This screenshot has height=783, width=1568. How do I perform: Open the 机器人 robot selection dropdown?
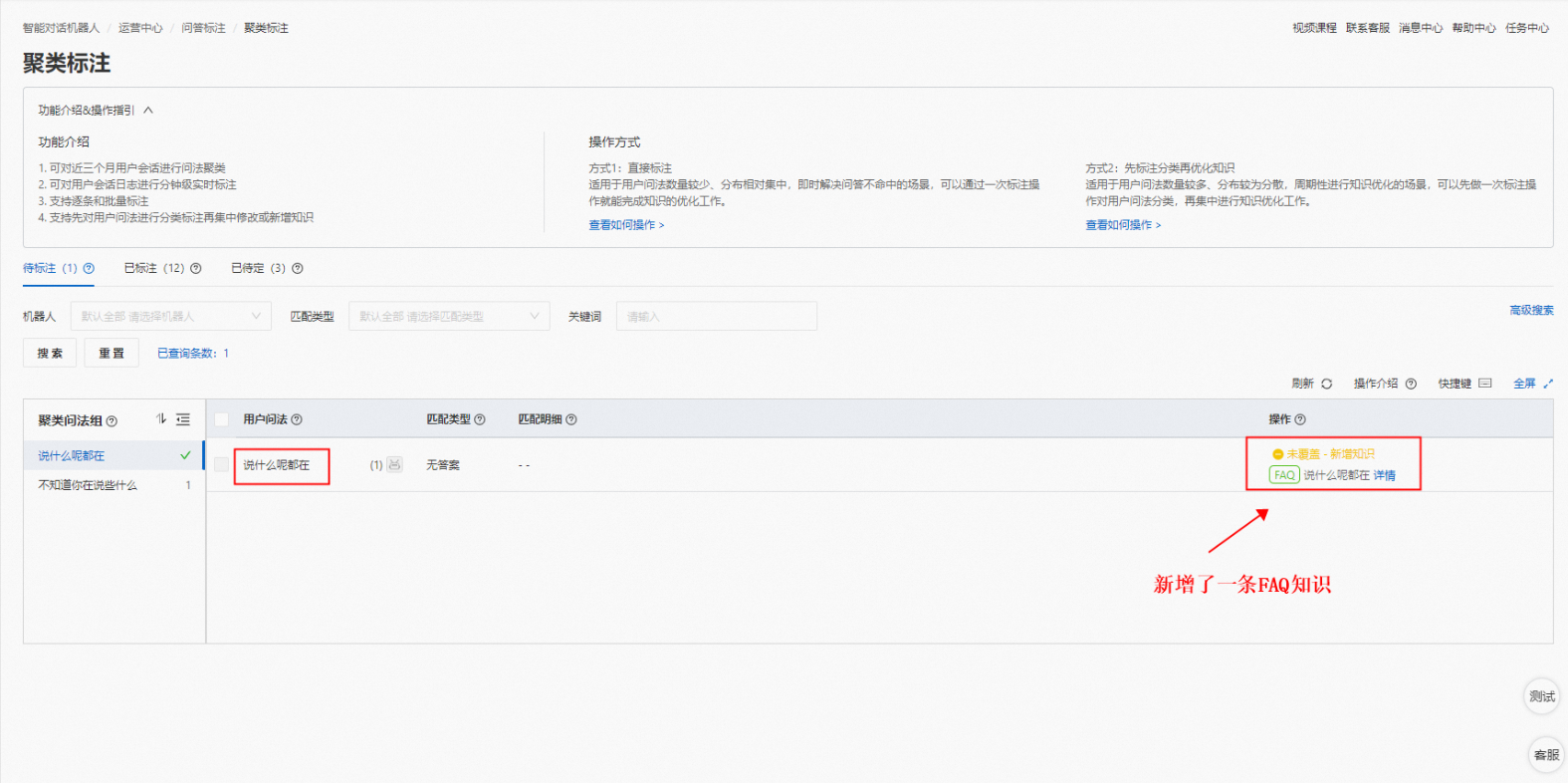pyautogui.click(x=171, y=316)
